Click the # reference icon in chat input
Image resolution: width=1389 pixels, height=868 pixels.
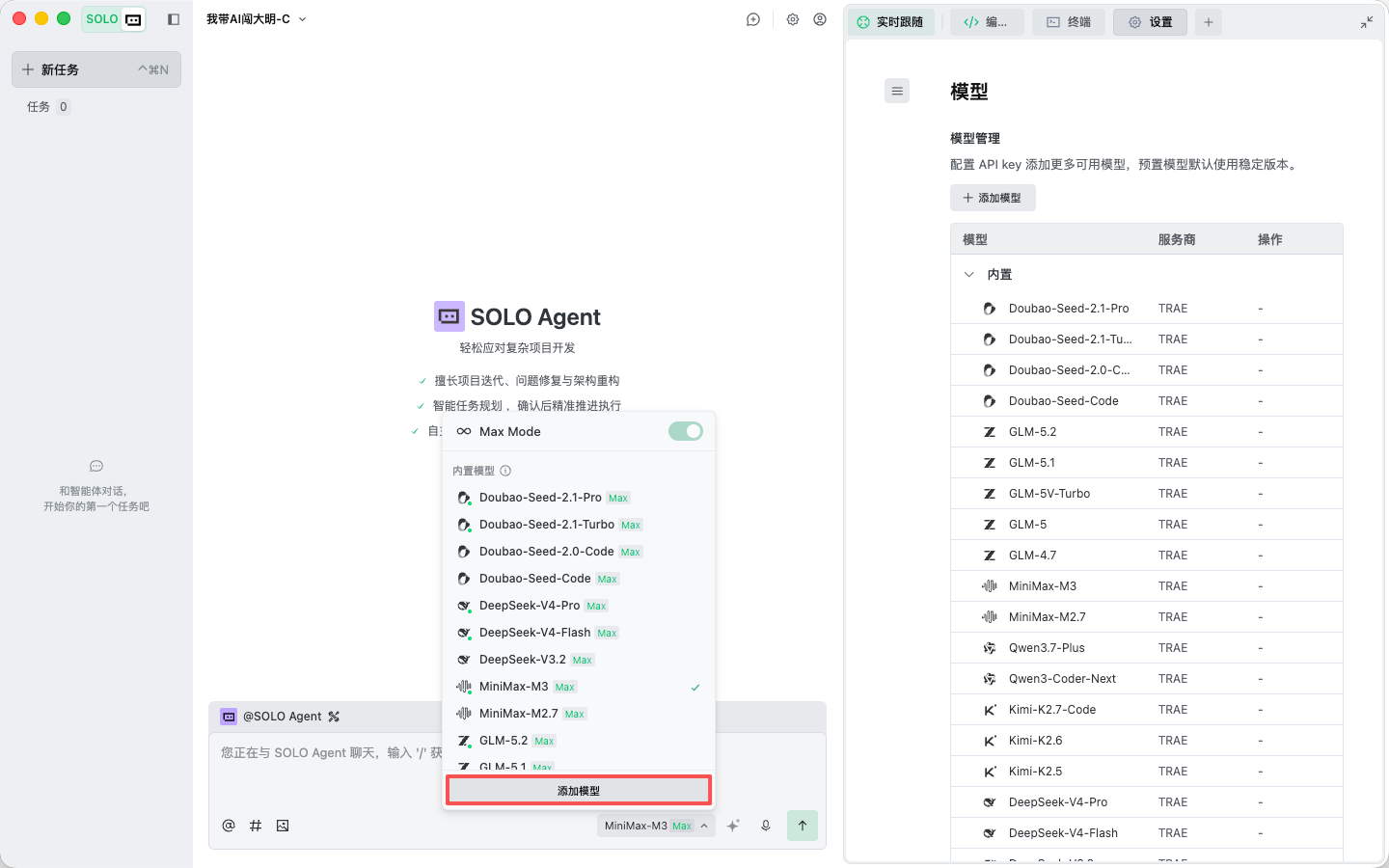point(256,826)
